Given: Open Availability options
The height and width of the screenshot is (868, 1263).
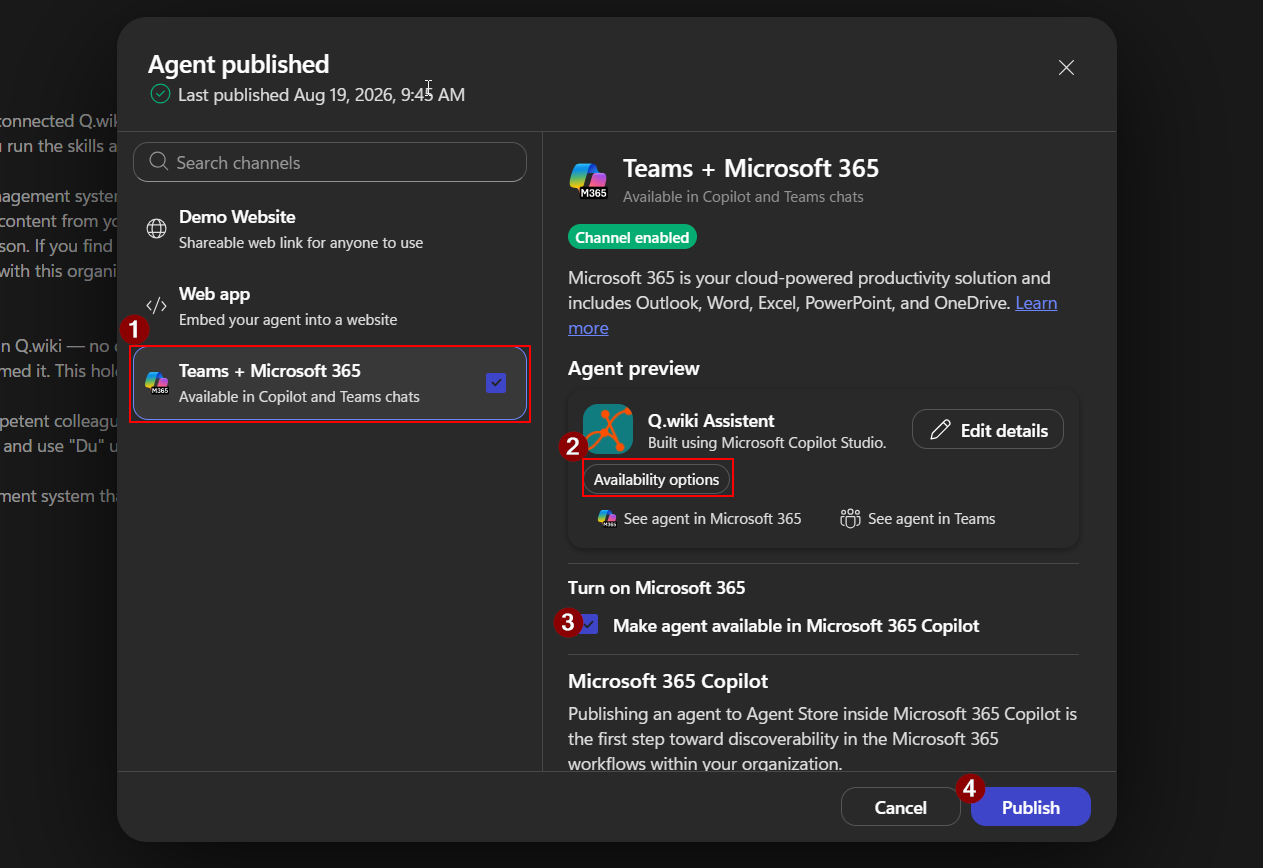Looking at the screenshot, I should coord(656,479).
